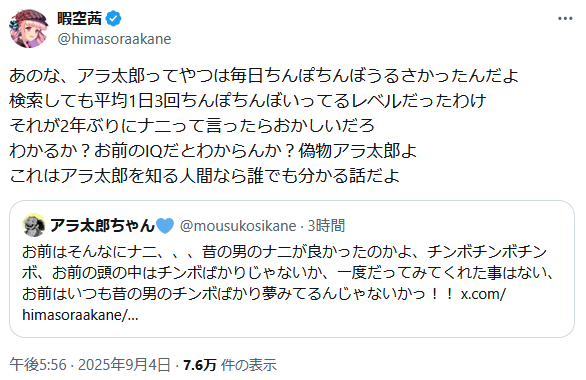This screenshot has width=586, height=380.
Task: Click the 2025年9月4日 post date
Action: pyautogui.click(x=124, y=365)
